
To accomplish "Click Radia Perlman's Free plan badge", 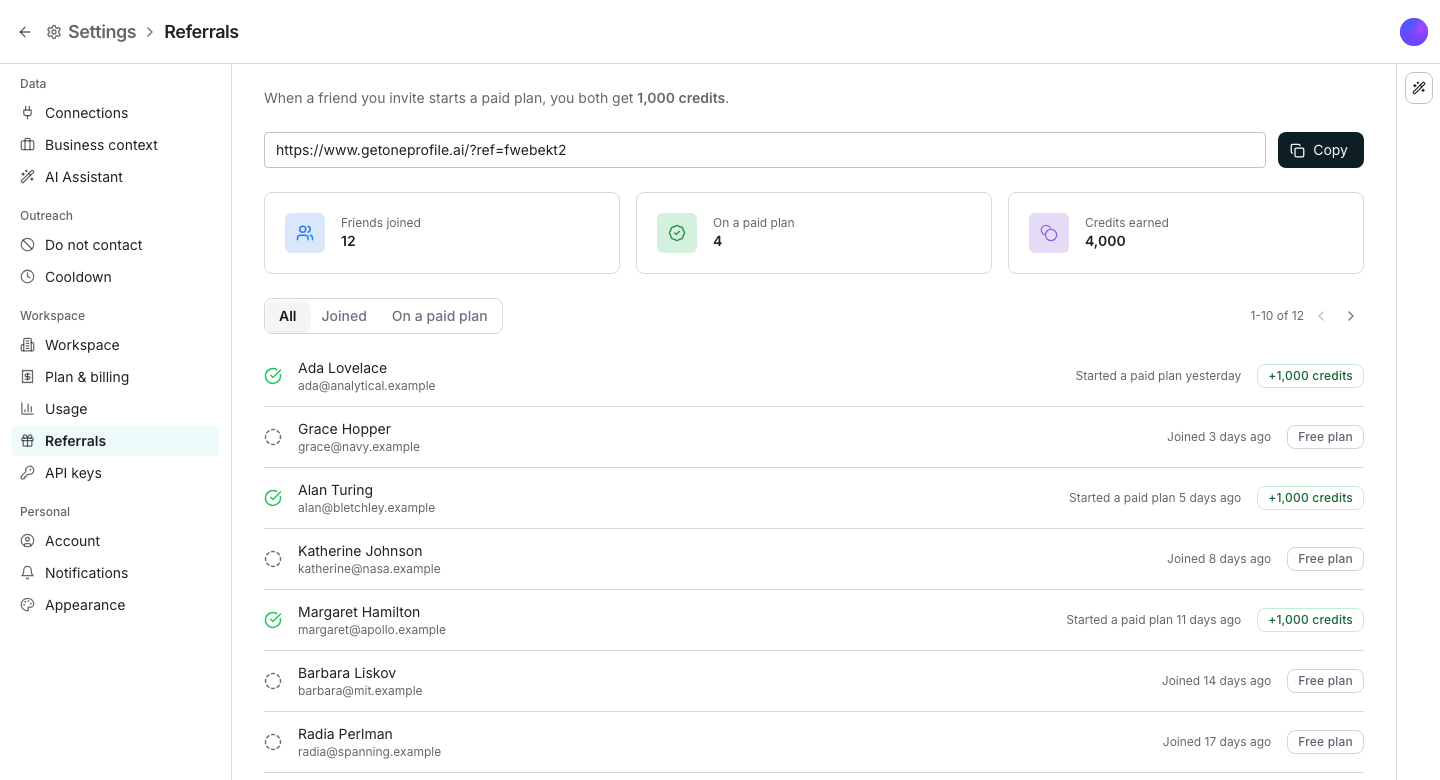I will (x=1325, y=742).
